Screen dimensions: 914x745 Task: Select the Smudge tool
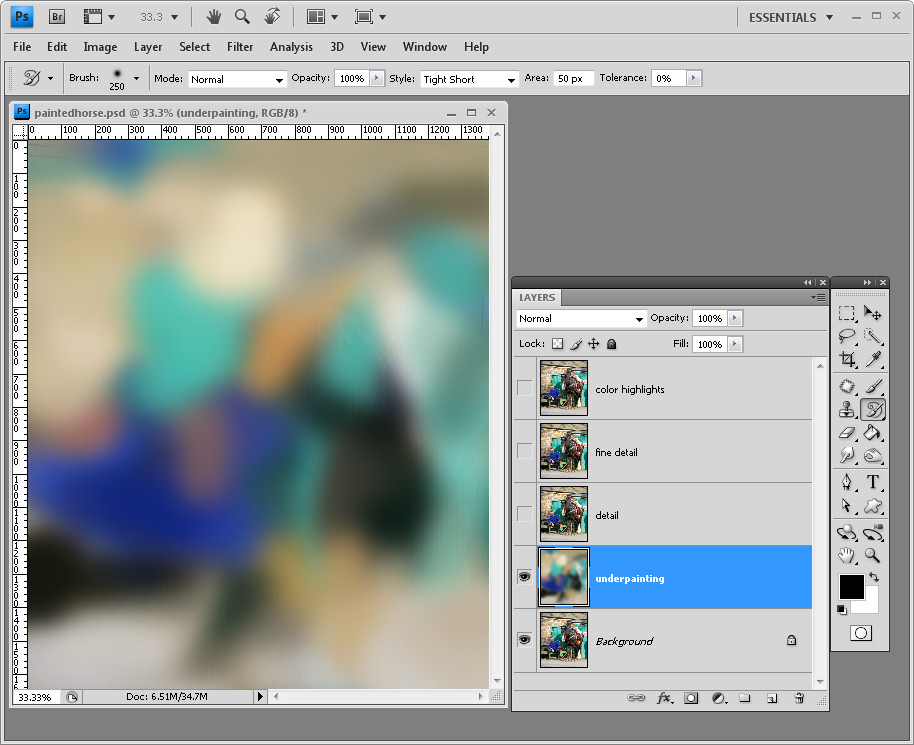[847, 455]
